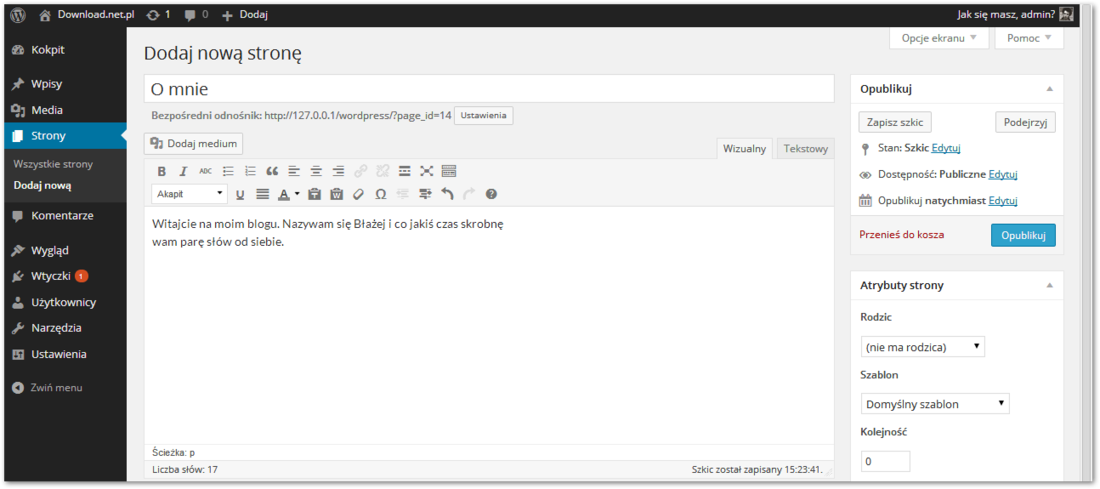
Task: Click the Podejrzyj preview button
Action: point(1026,122)
